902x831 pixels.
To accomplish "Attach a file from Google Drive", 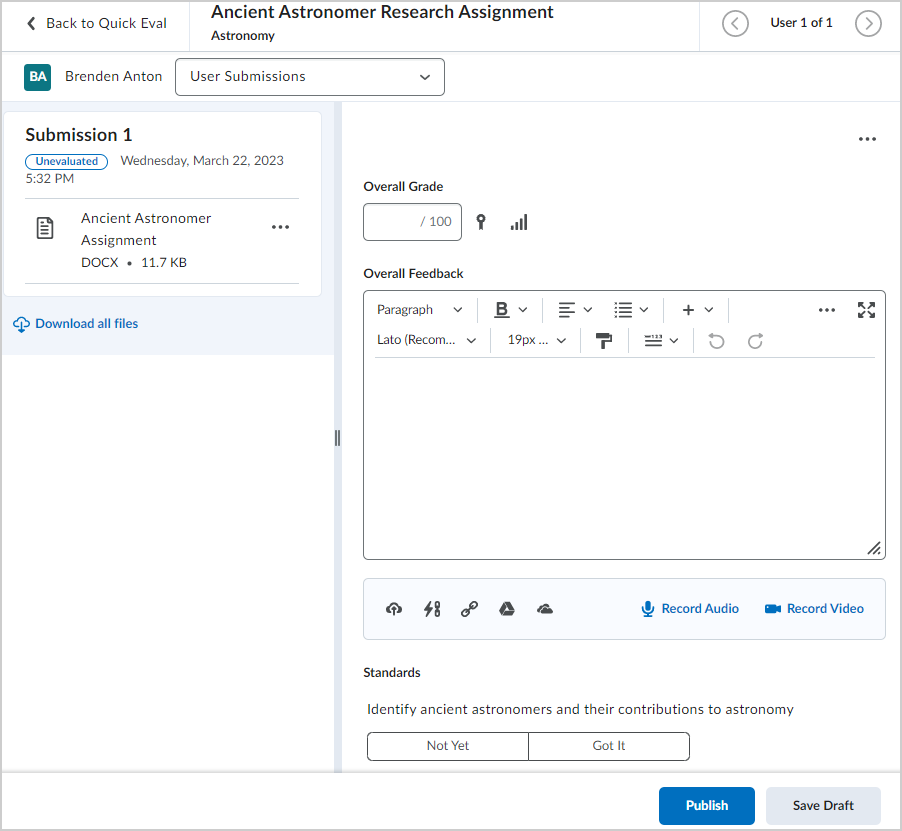I will point(507,609).
